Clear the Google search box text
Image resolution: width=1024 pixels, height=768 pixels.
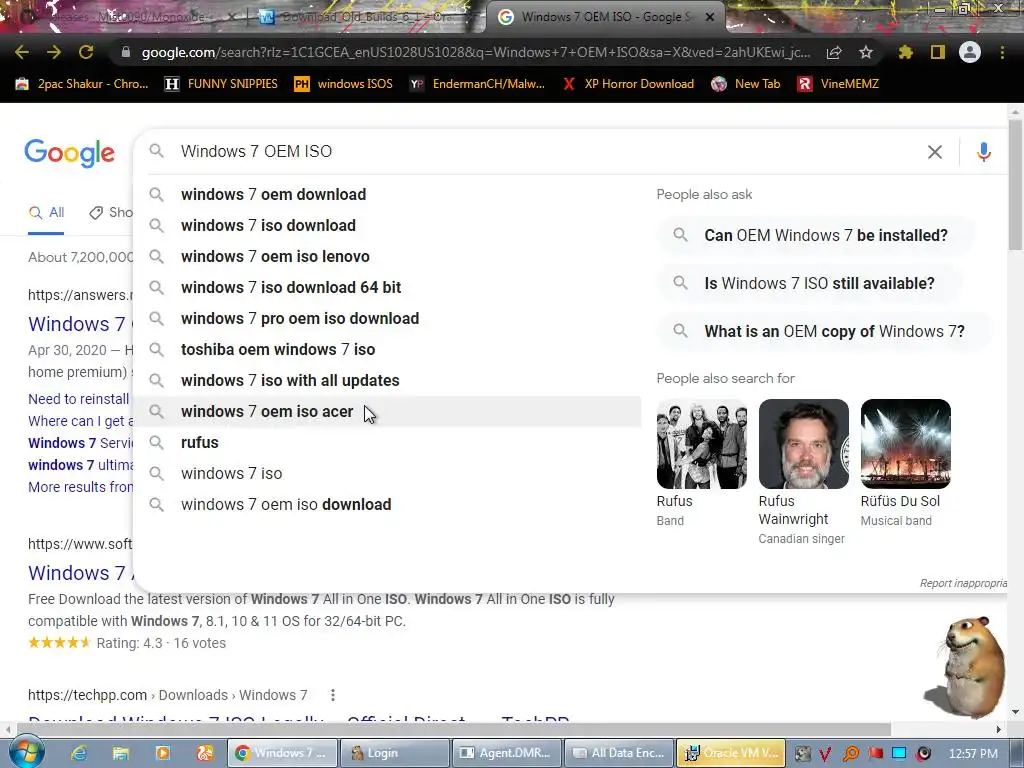click(935, 152)
